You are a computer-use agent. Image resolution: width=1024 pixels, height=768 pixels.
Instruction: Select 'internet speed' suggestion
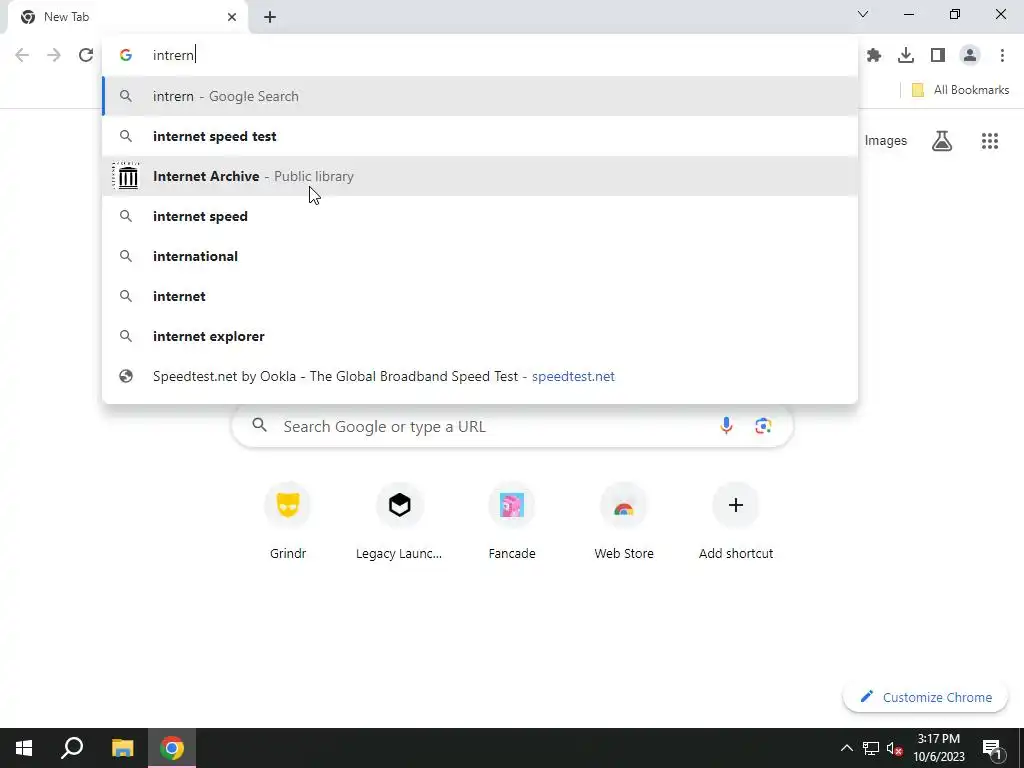(480, 216)
